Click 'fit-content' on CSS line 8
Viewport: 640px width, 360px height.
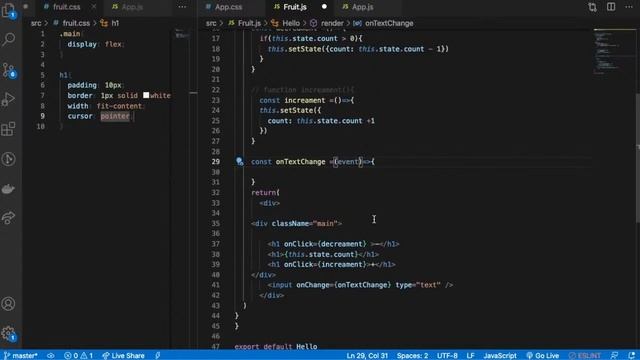(x=119, y=106)
